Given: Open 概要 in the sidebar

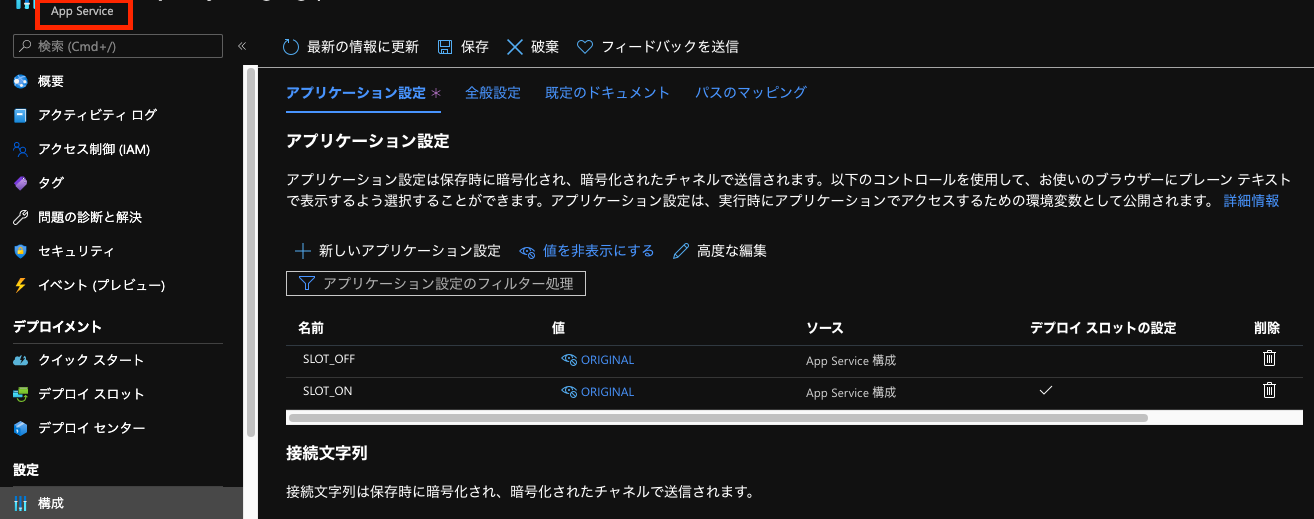Looking at the screenshot, I should pyautogui.click(x=51, y=81).
